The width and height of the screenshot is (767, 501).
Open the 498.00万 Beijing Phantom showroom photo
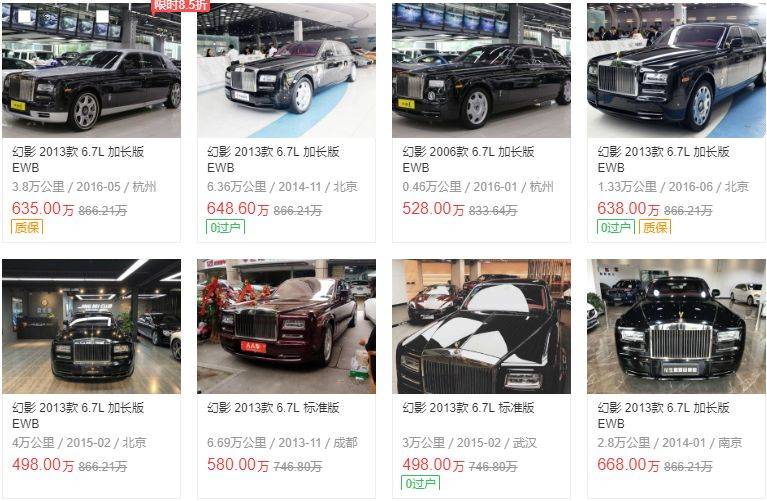click(x=91, y=326)
